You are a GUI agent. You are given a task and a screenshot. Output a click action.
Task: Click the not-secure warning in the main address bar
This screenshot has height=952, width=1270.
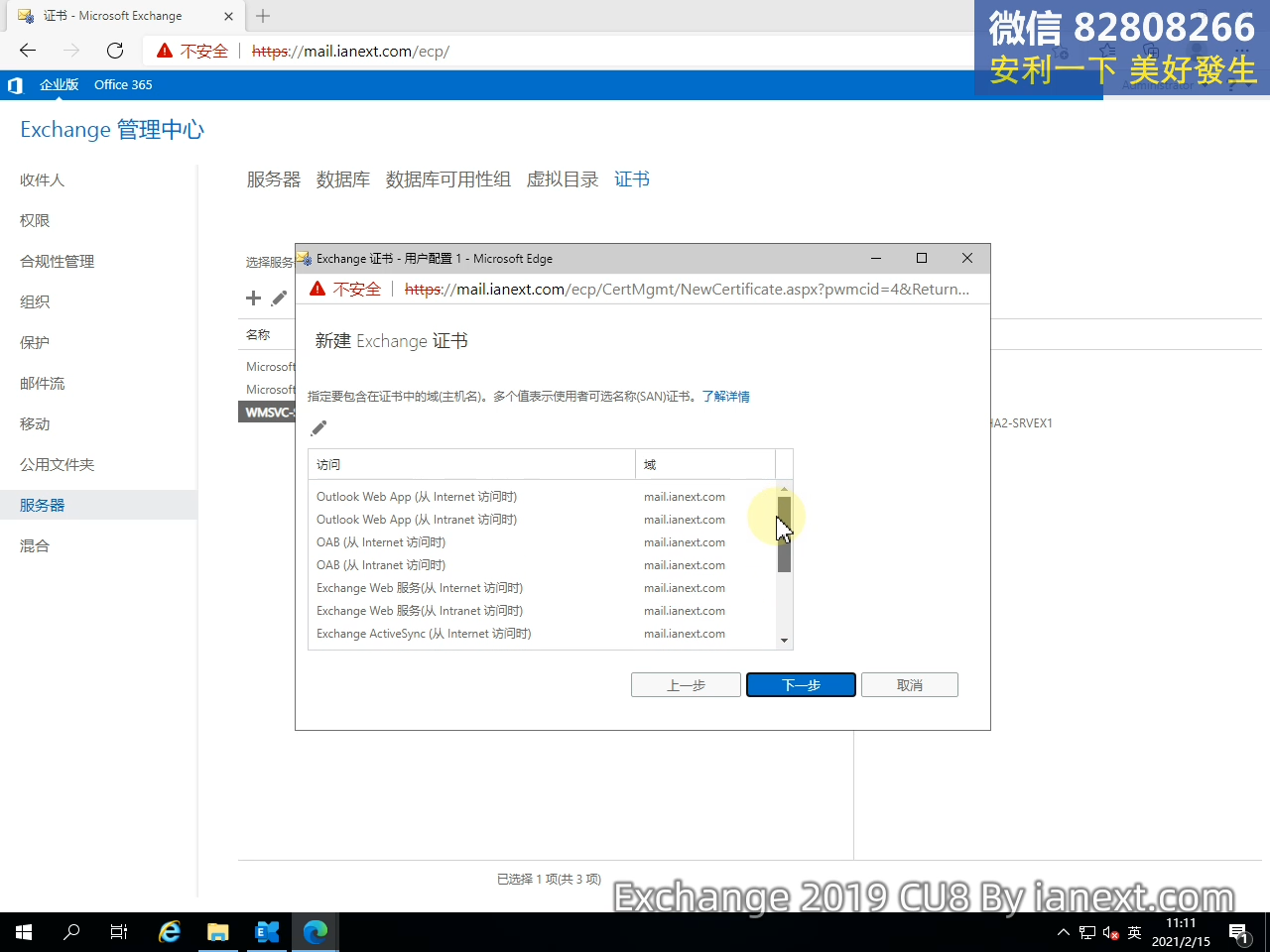165,51
